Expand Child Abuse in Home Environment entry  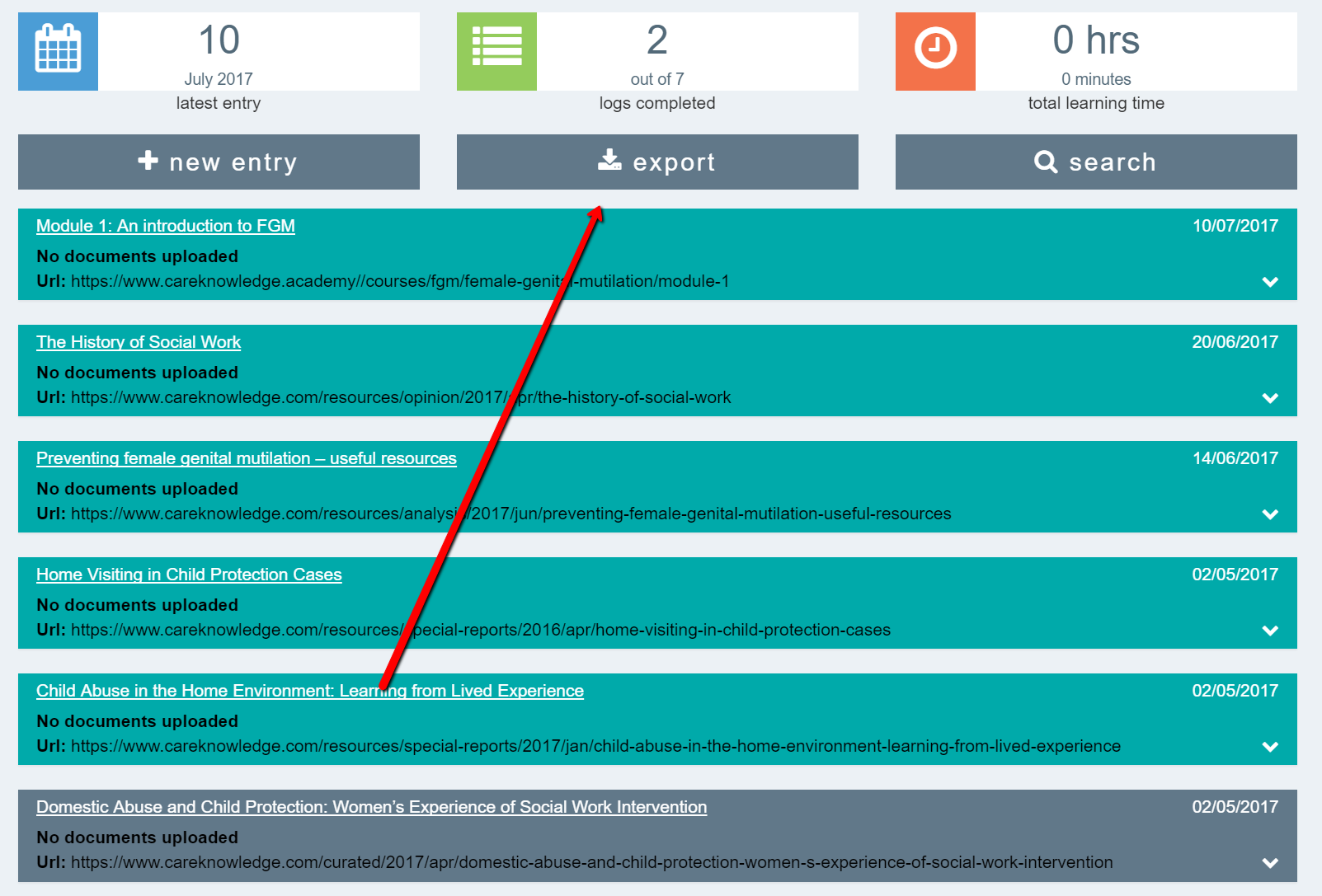coord(1270,747)
